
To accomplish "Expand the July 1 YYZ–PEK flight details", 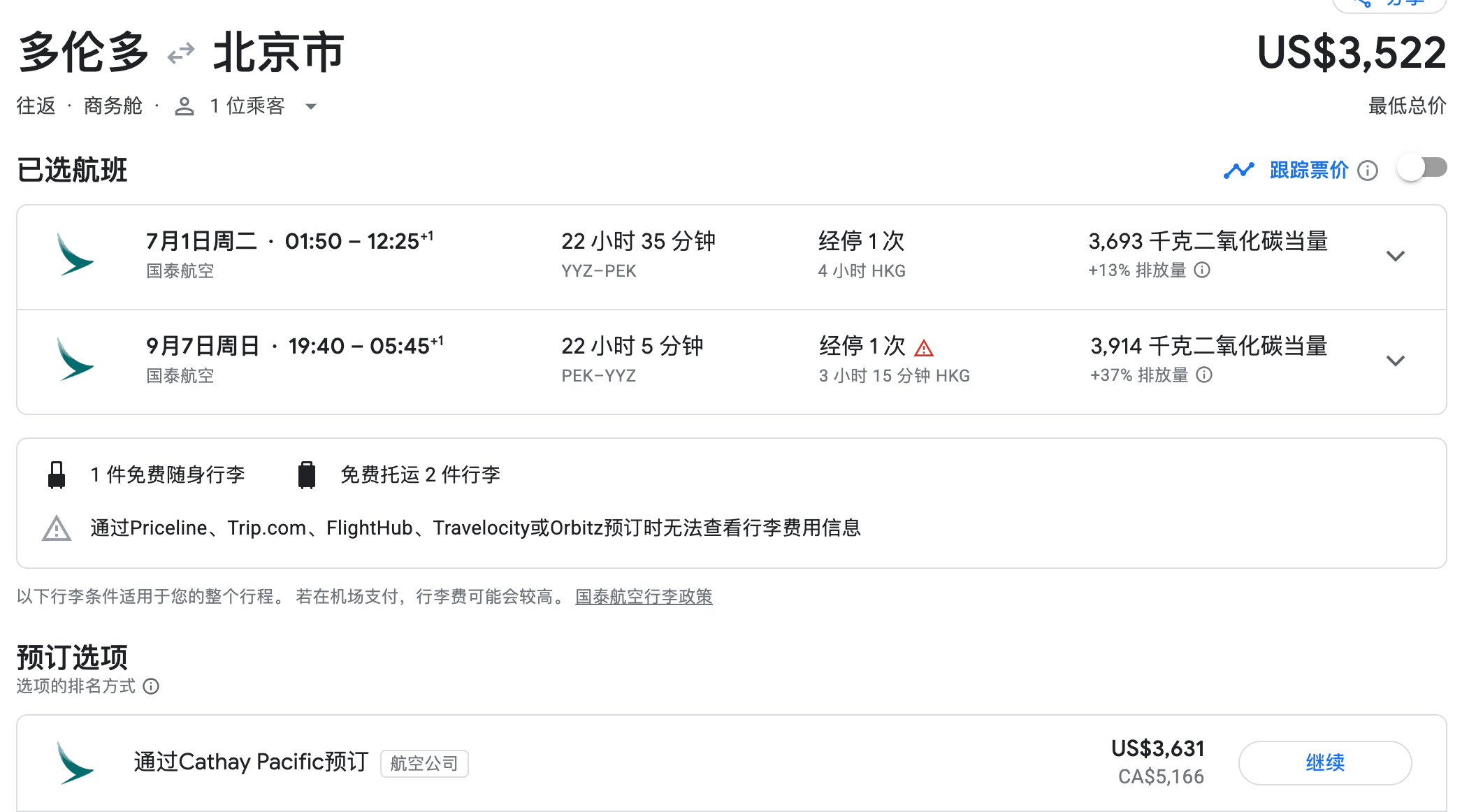I will (x=1396, y=256).
